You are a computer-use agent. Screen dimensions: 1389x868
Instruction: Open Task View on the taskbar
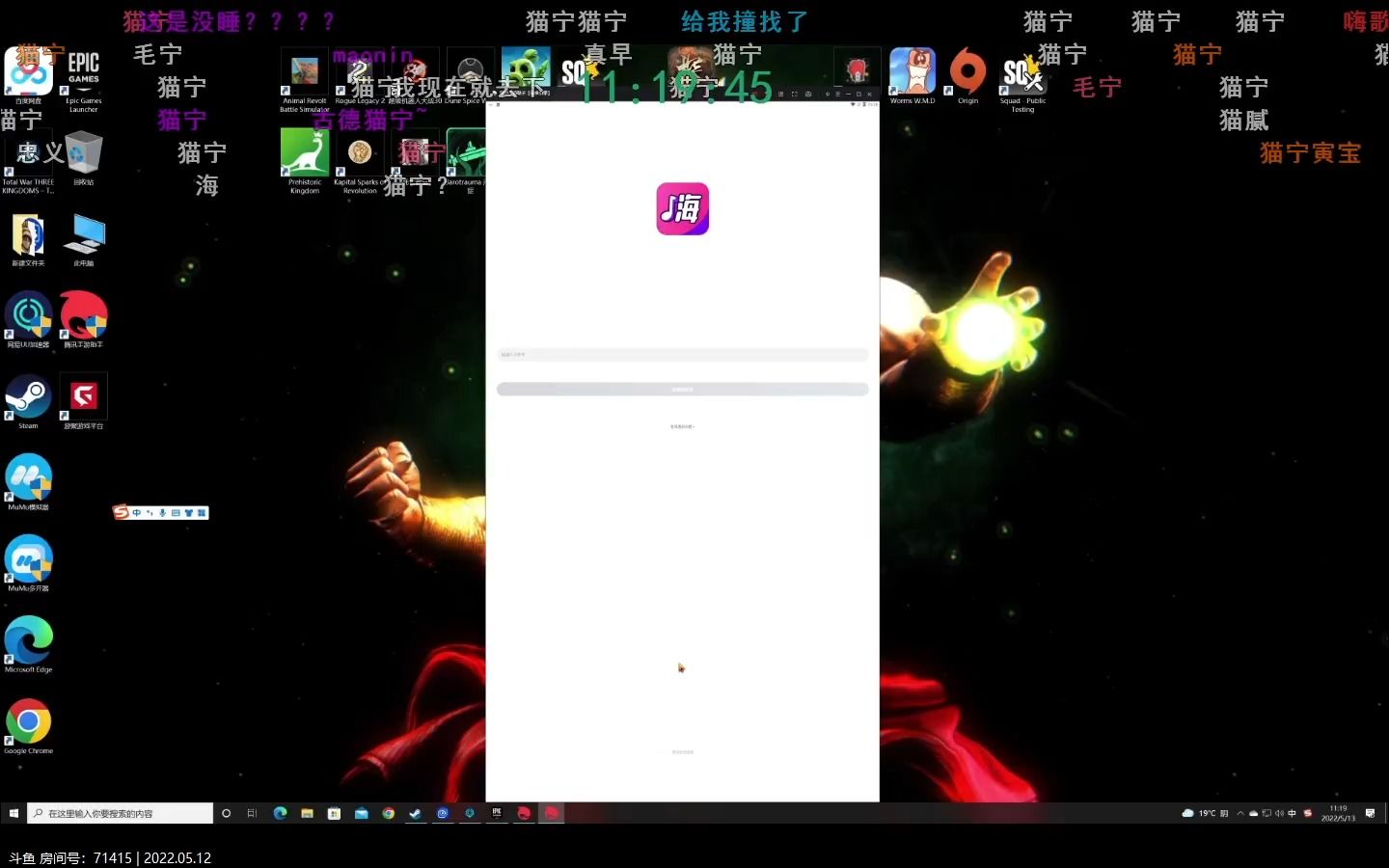pyautogui.click(x=253, y=813)
